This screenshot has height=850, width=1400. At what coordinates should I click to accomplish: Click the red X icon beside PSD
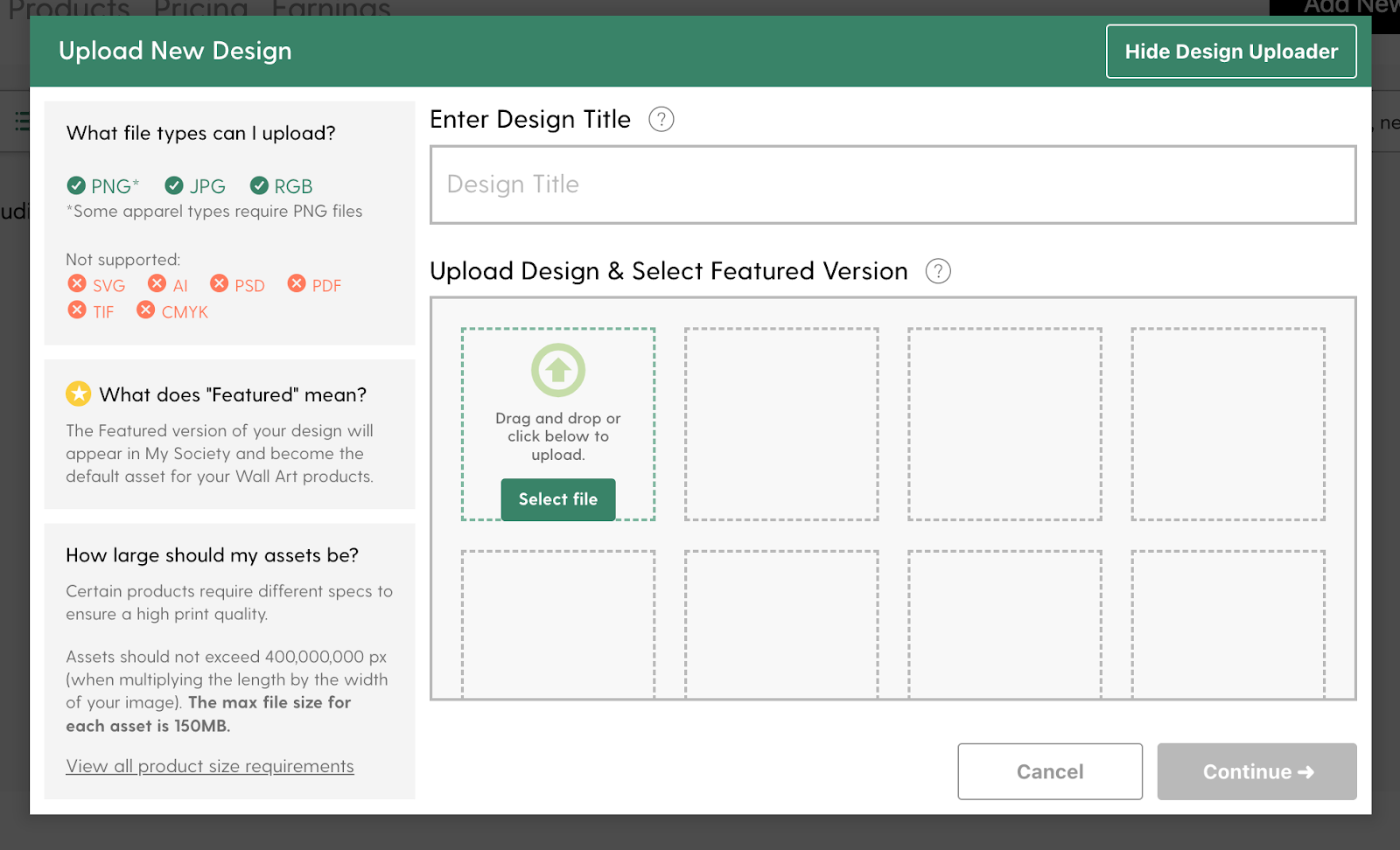point(219,283)
